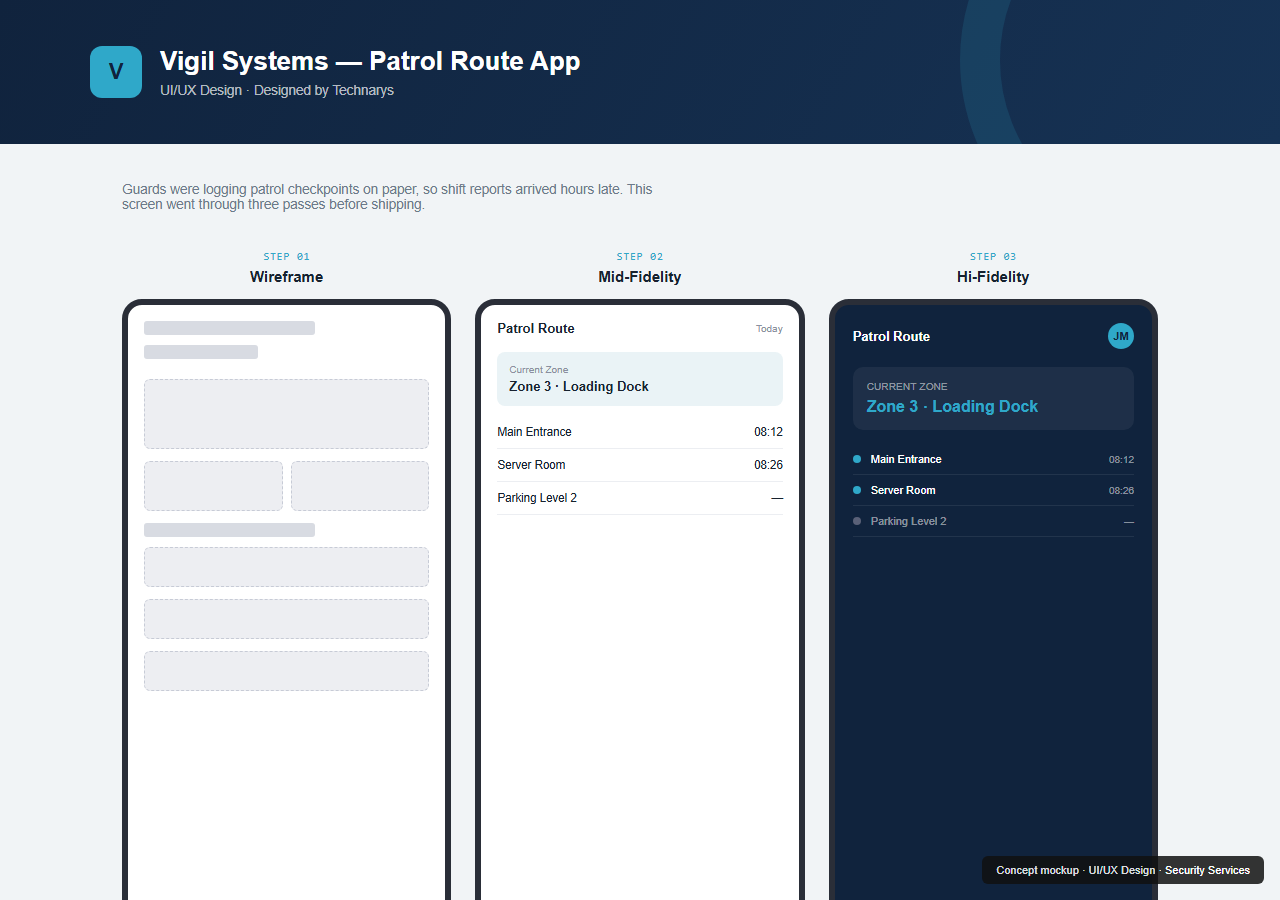1280x900 pixels.
Task: Click the Vigil Systems V logo
Action: coord(116,72)
